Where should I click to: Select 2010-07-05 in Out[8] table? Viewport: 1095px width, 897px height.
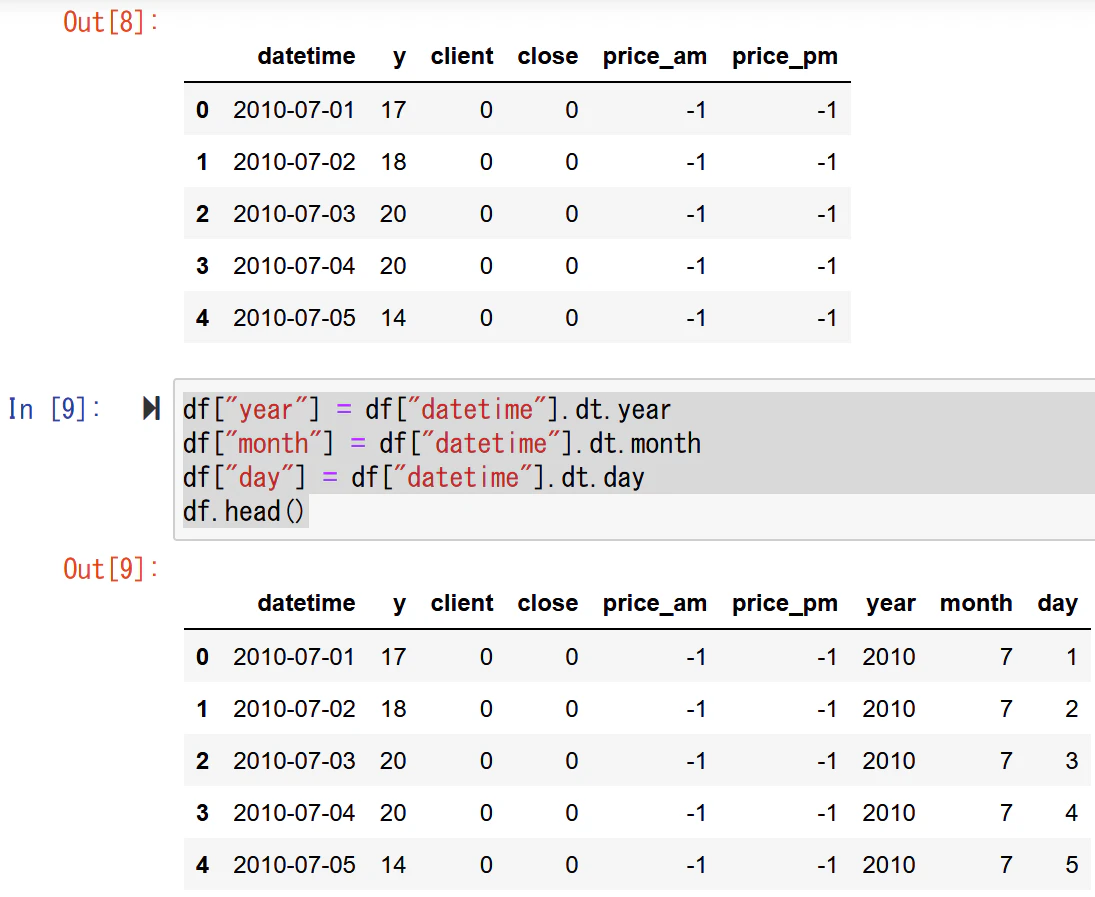(293, 318)
